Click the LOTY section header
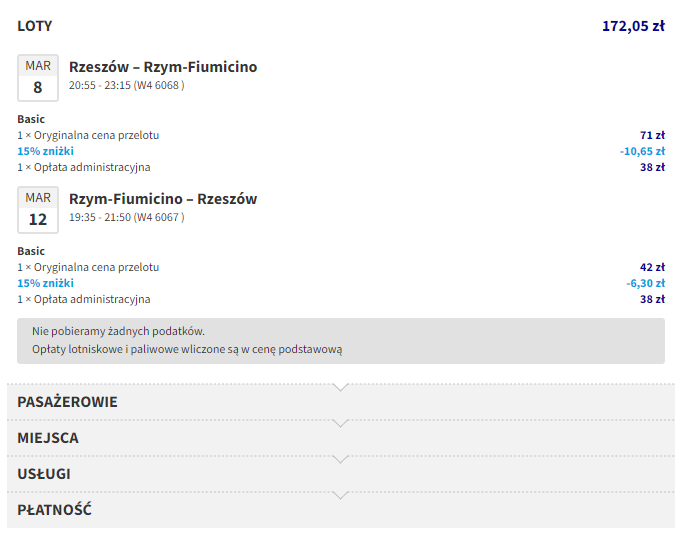The image size is (680, 540). (35, 26)
